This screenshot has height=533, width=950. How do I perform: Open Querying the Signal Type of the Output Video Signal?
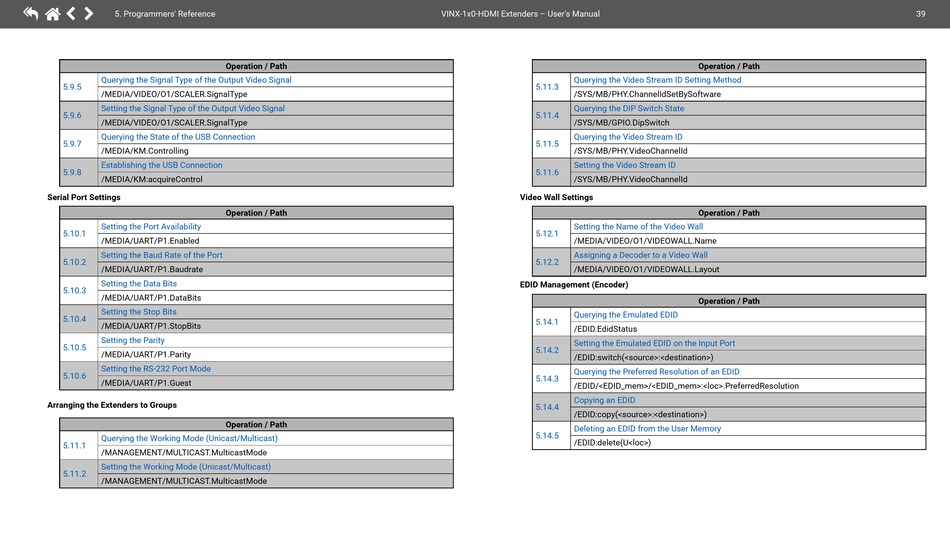pyautogui.click(x=196, y=80)
